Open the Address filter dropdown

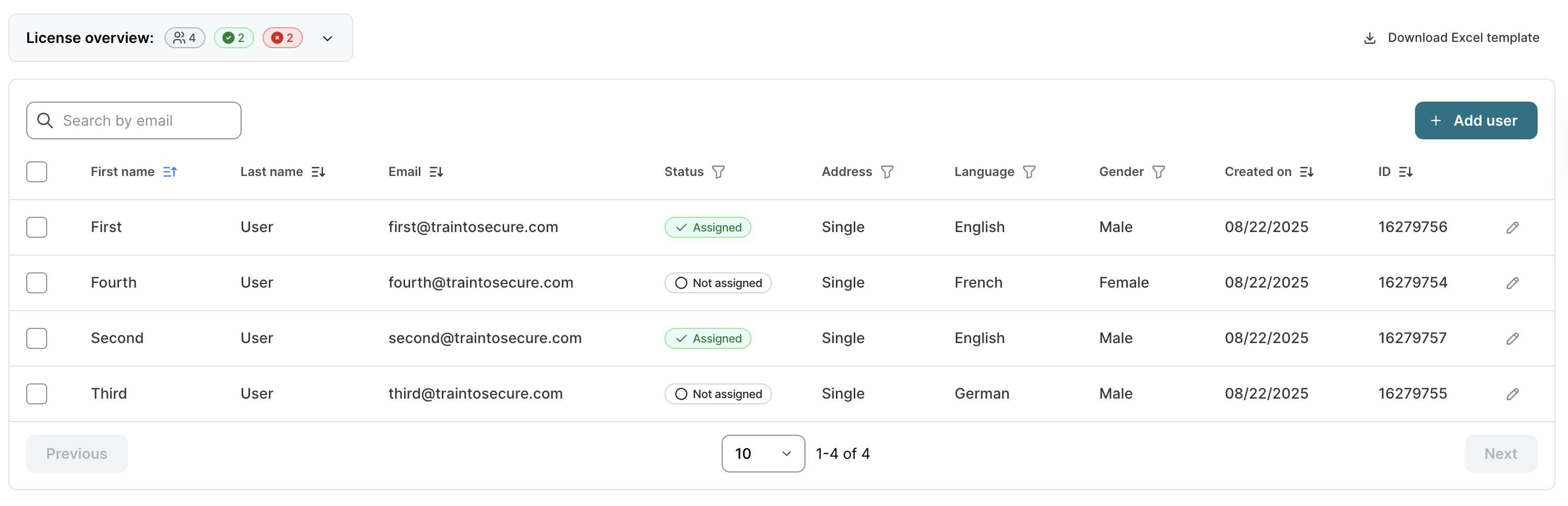pyautogui.click(x=887, y=172)
